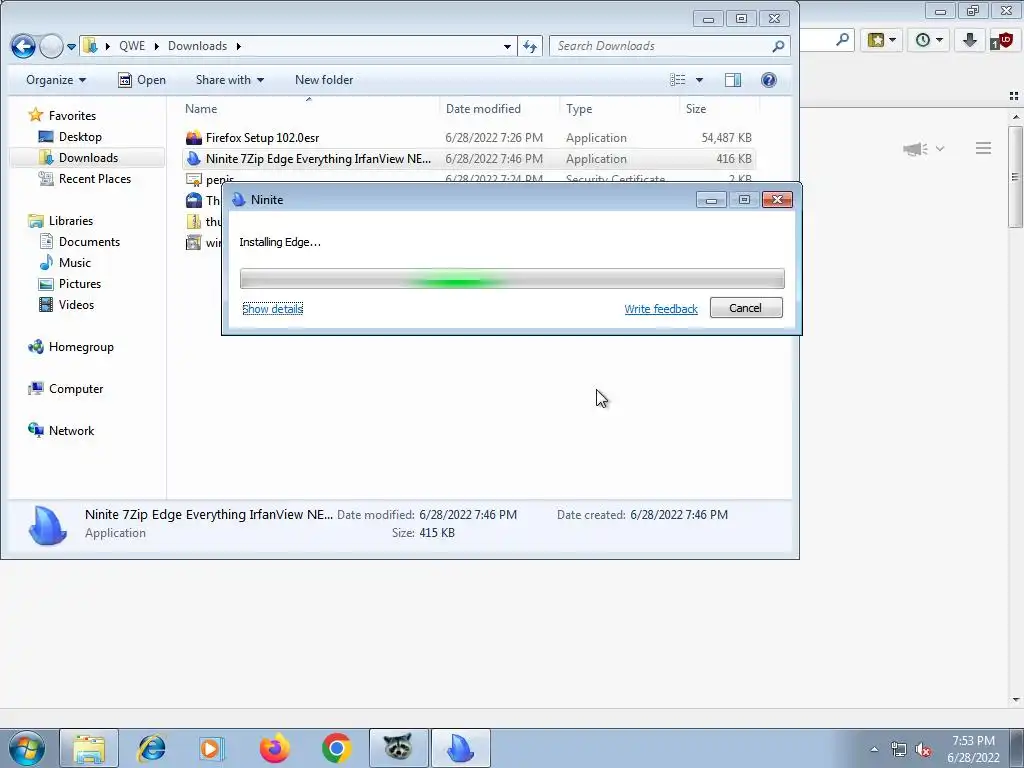Screen dimensions: 1024x768
Task: Launch Firefox from the taskbar
Action: click(274, 748)
